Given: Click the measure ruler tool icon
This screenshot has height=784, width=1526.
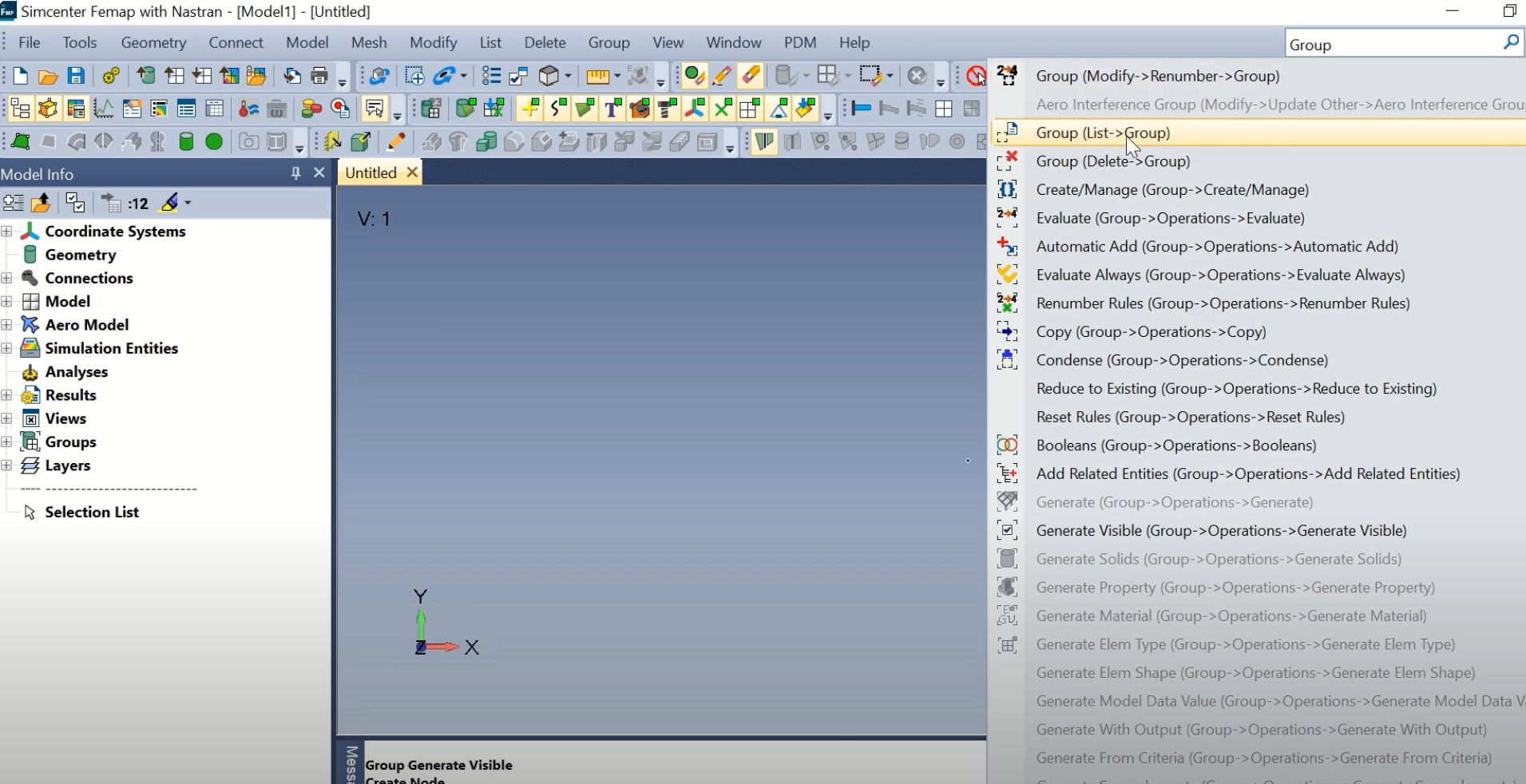Looking at the screenshot, I should [x=598, y=76].
